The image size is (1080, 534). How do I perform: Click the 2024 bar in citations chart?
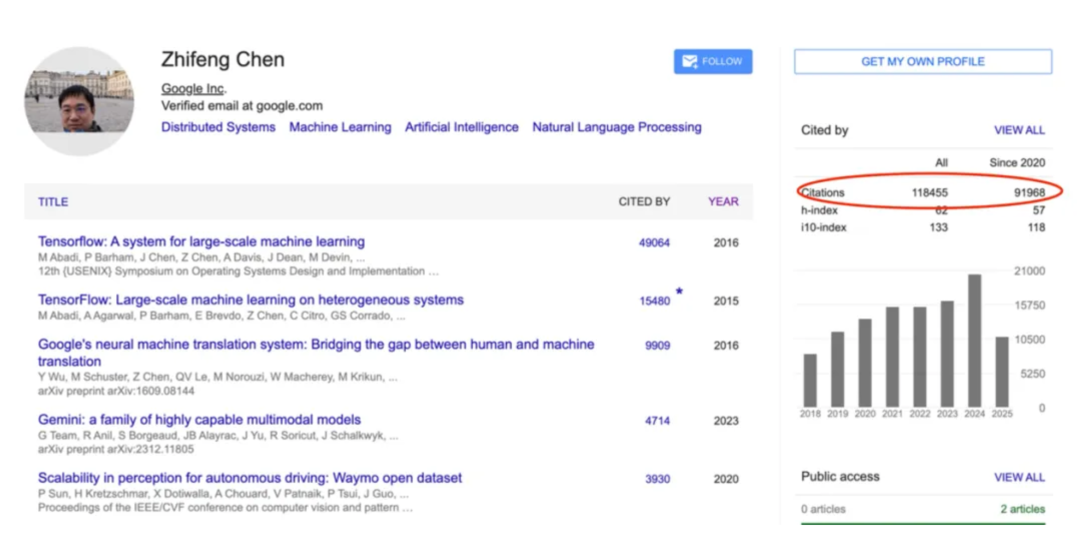pos(975,341)
